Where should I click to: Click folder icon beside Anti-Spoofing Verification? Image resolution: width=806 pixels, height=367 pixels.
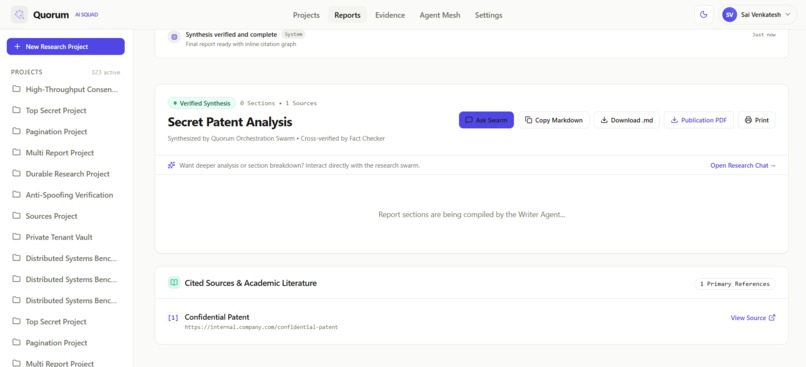(16, 195)
